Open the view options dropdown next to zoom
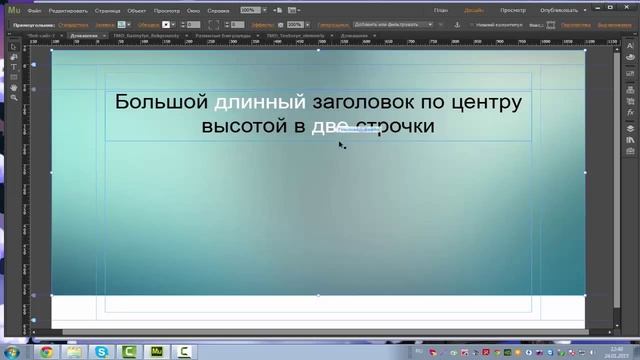Screen dimensions: 640x360 click(294, 10)
